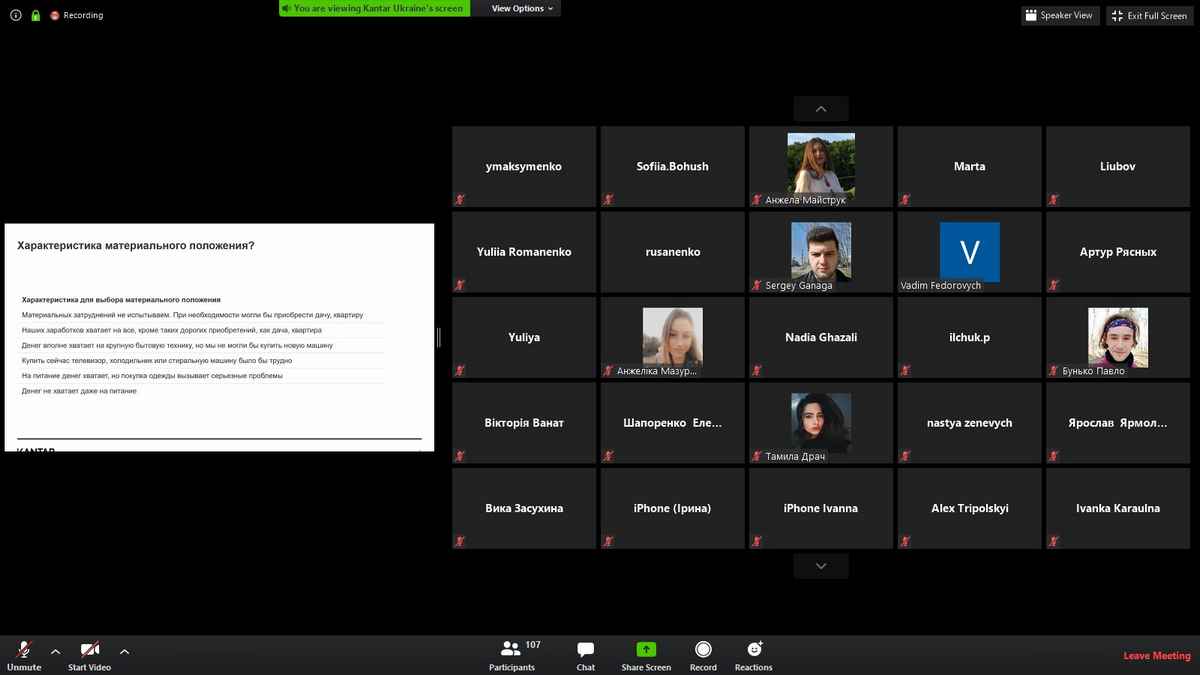This screenshot has height=675, width=1200.
Task: Expand video options arrow next to Start Video
Action: (124, 651)
